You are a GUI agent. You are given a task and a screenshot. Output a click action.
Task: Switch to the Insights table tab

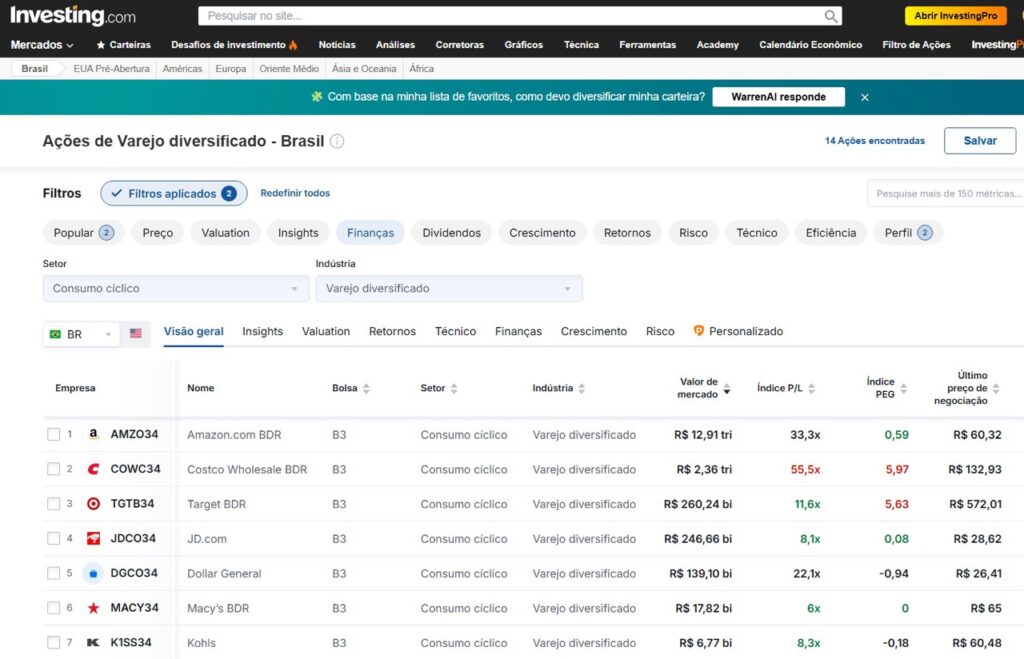[x=263, y=332]
